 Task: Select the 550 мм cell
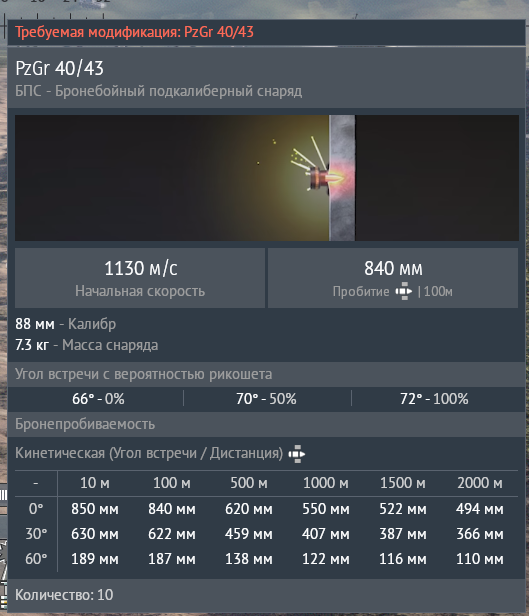pos(326,509)
